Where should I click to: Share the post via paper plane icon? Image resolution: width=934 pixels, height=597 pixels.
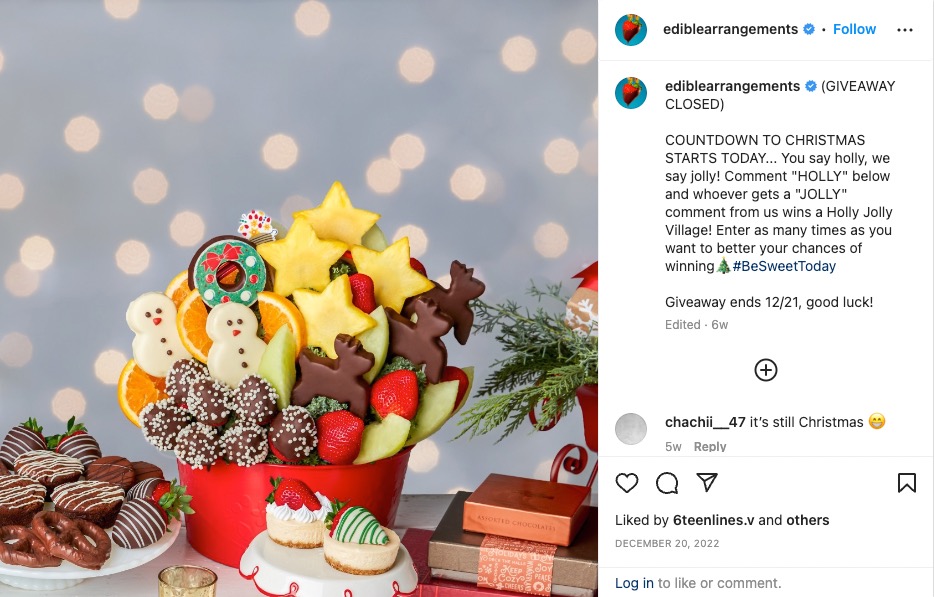point(707,482)
